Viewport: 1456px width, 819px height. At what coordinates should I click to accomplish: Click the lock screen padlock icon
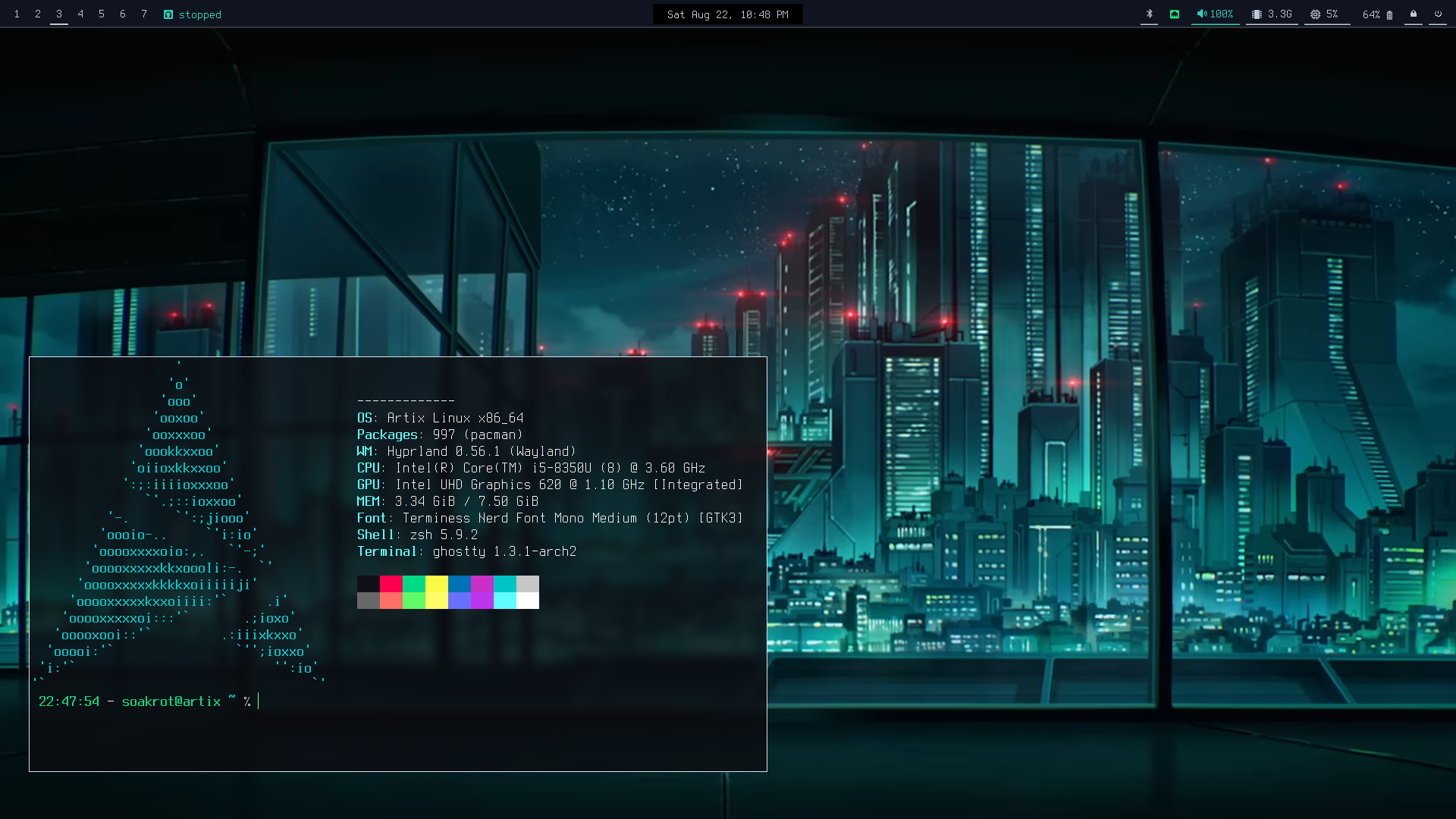1413,14
